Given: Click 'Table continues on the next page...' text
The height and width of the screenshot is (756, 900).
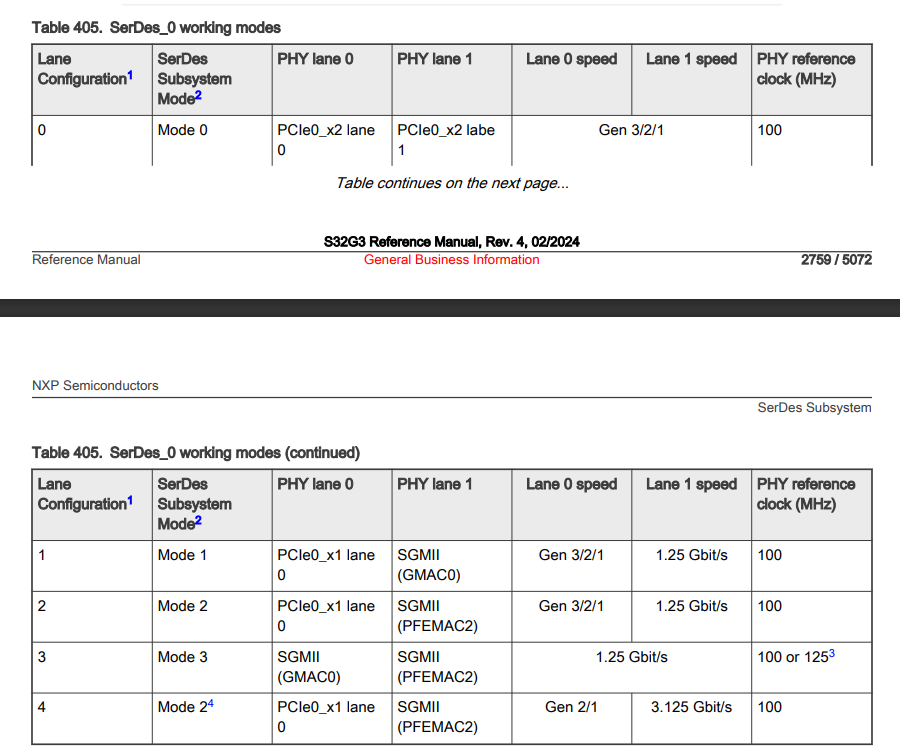Looking at the screenshot, I should pos(452,183).
